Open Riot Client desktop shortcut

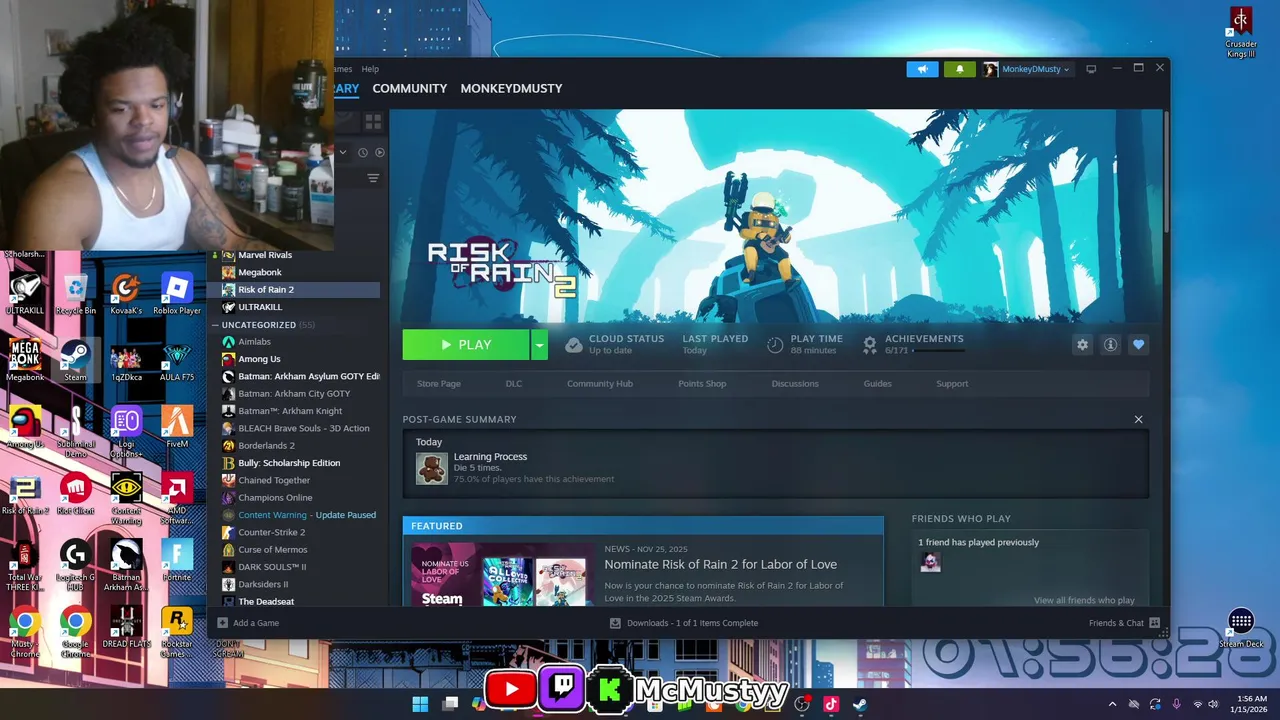coord(76,495)
